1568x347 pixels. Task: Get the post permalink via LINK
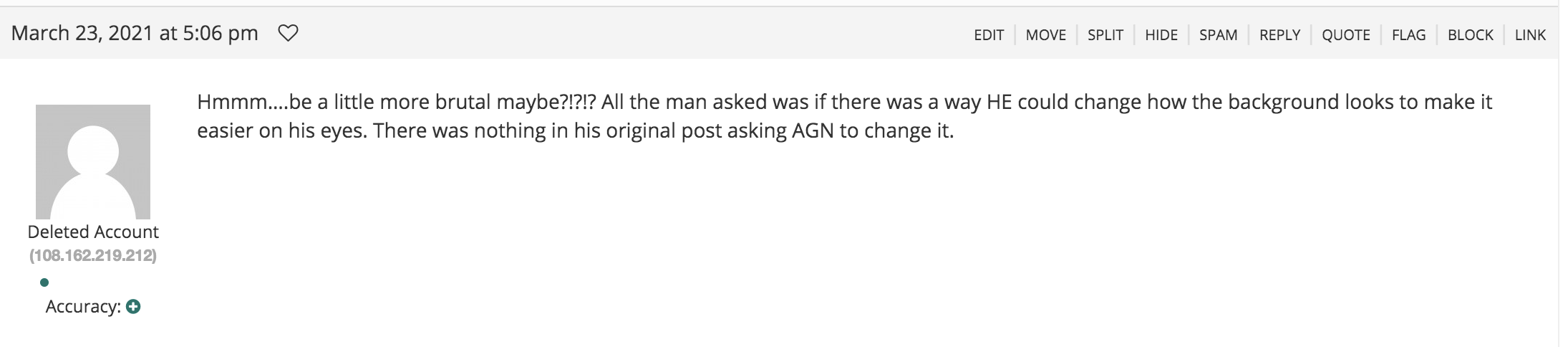tap(1530, 35)
